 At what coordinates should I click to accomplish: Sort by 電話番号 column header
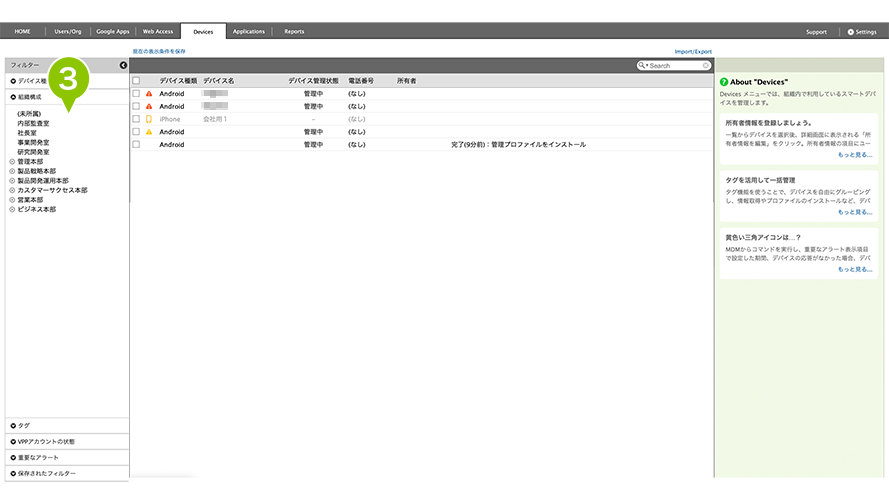[361, 81]
